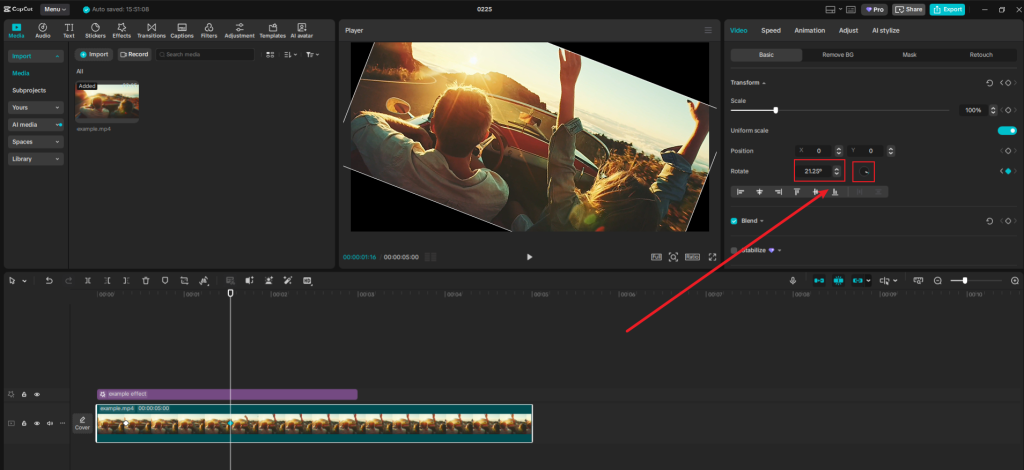The height and width of the screenshot is (470, 1024).
Task: Turn off the Uniform scale switch
Action: tap(1007, 131)
